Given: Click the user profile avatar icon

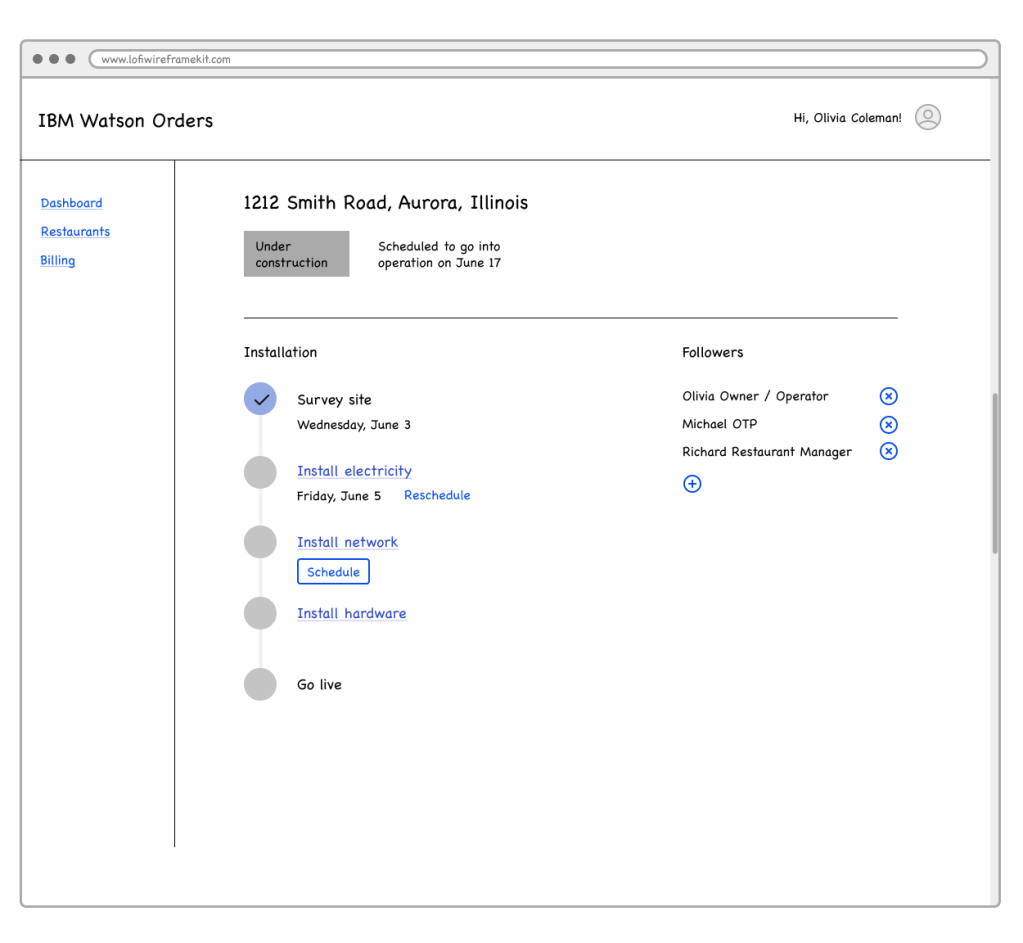Looking at the screenshot, I should pyautogui.click(x=927, y=118).
